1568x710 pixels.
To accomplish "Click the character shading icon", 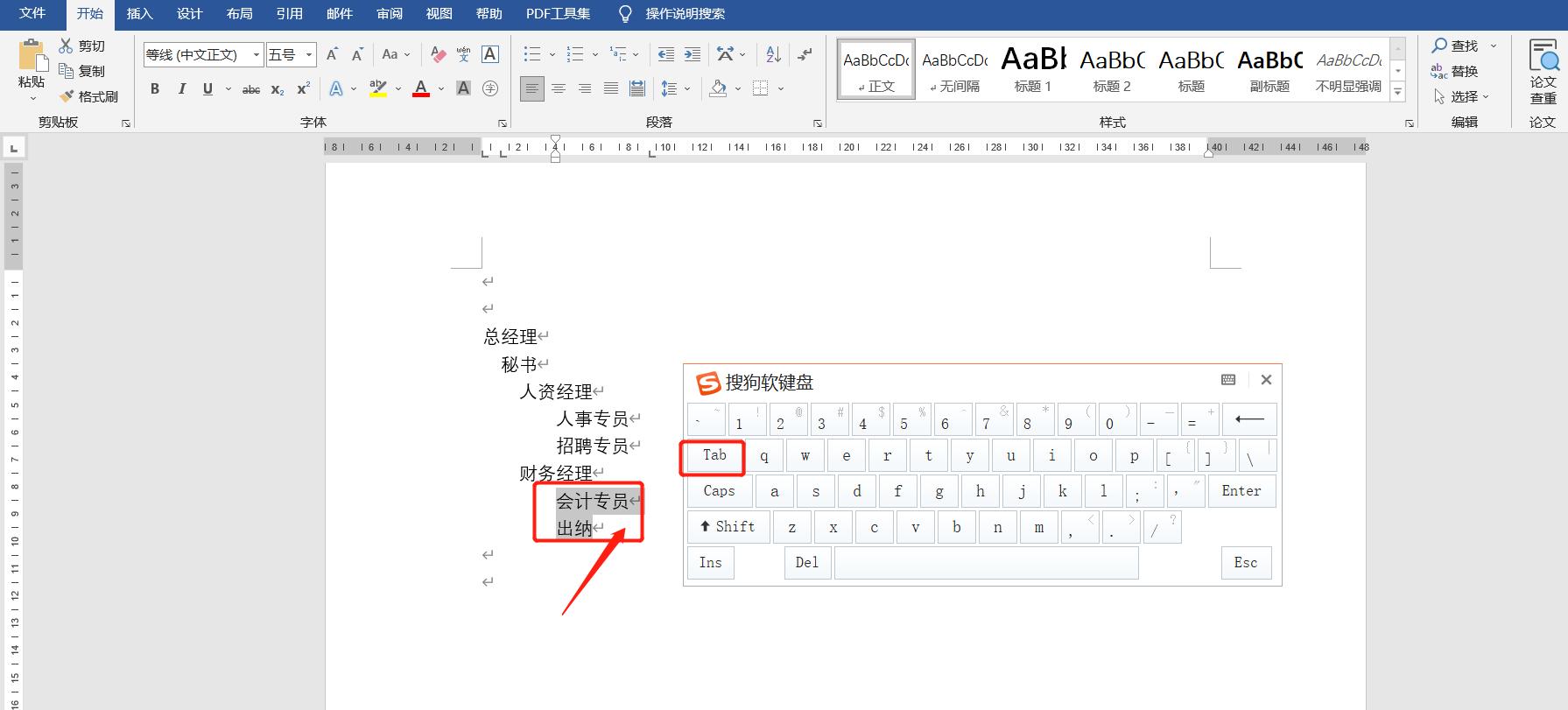I will click(464, 88).
